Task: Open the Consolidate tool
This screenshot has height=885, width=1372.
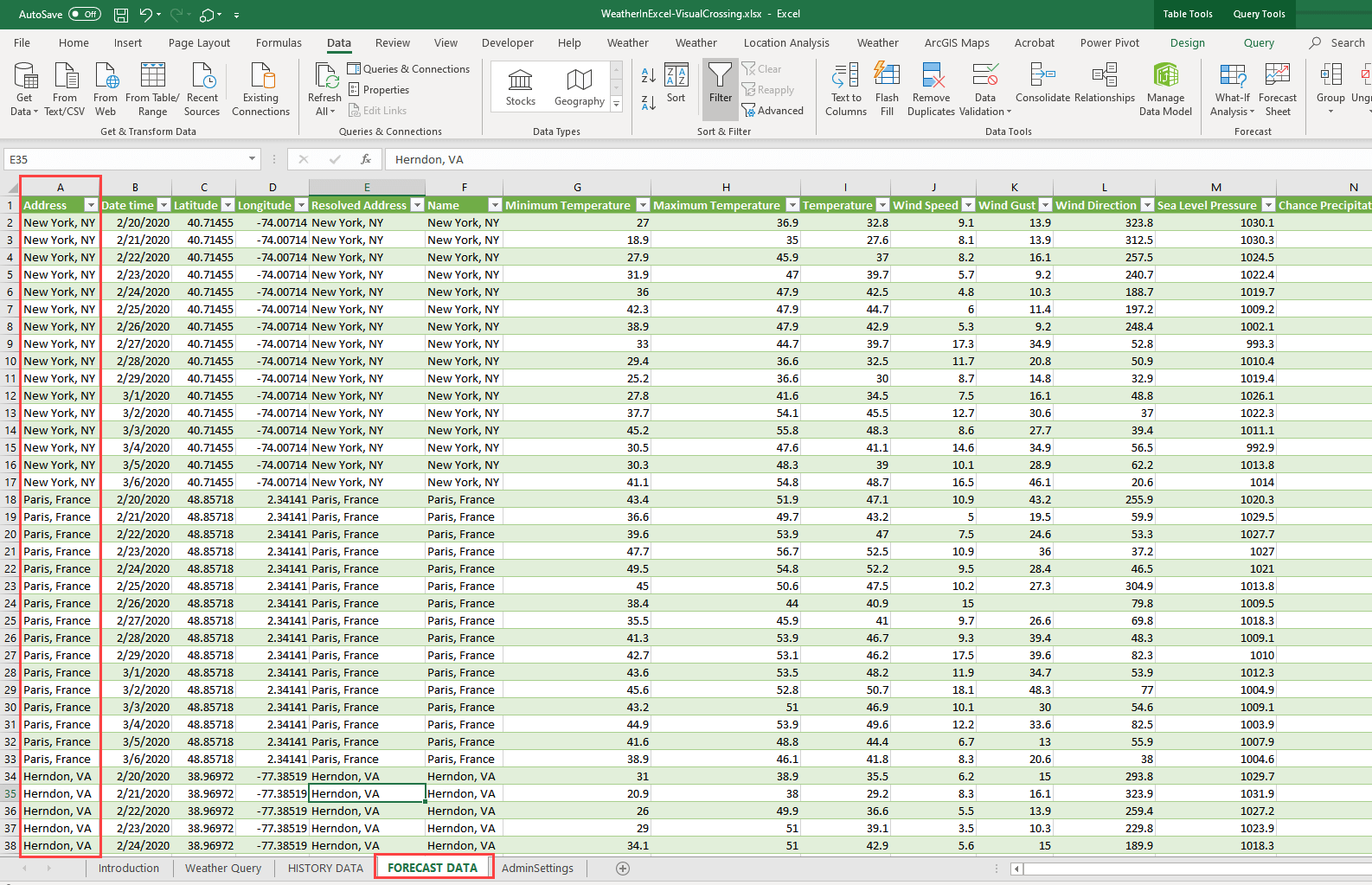Action: click(1042, 83)
